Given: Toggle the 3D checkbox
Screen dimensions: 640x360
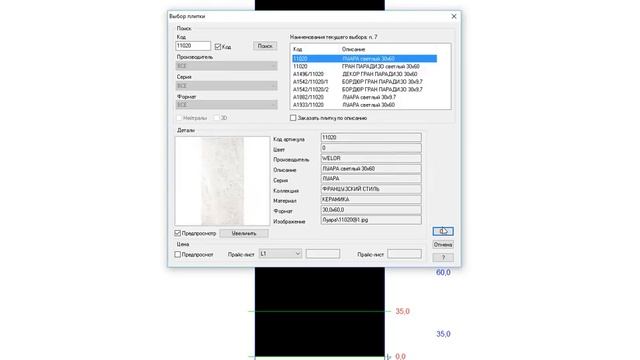Looking at the screenshot, I should [x=217, y=118].
